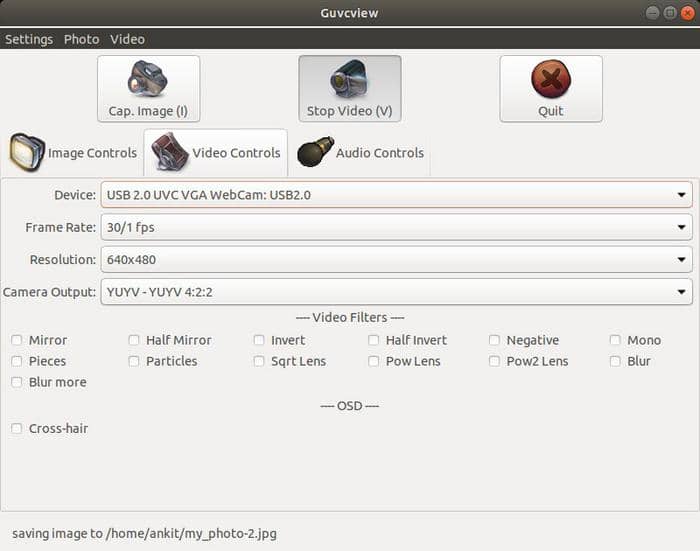This screenshot has width=700, height=551.
Task: Click the Cap. Image (I) label
Action: tap(148, 111)
